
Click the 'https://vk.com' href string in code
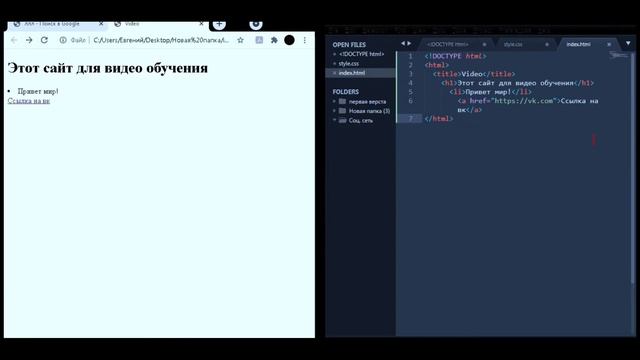click(x=524, y=101)
